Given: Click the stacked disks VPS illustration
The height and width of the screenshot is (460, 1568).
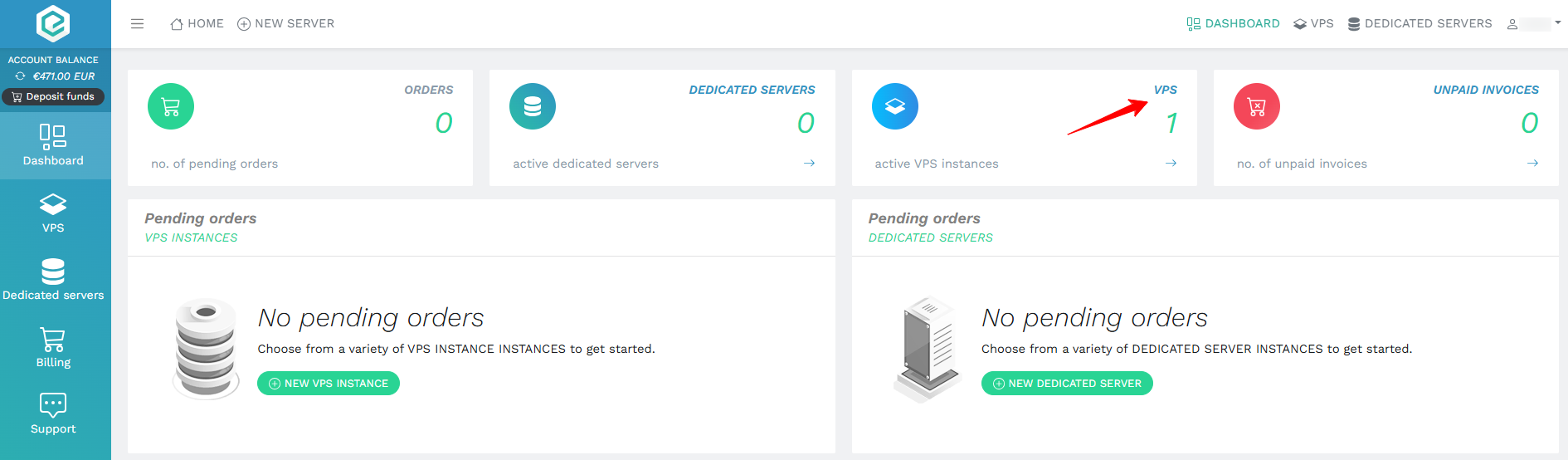Looking at the screenshot, I should (207, 350).
